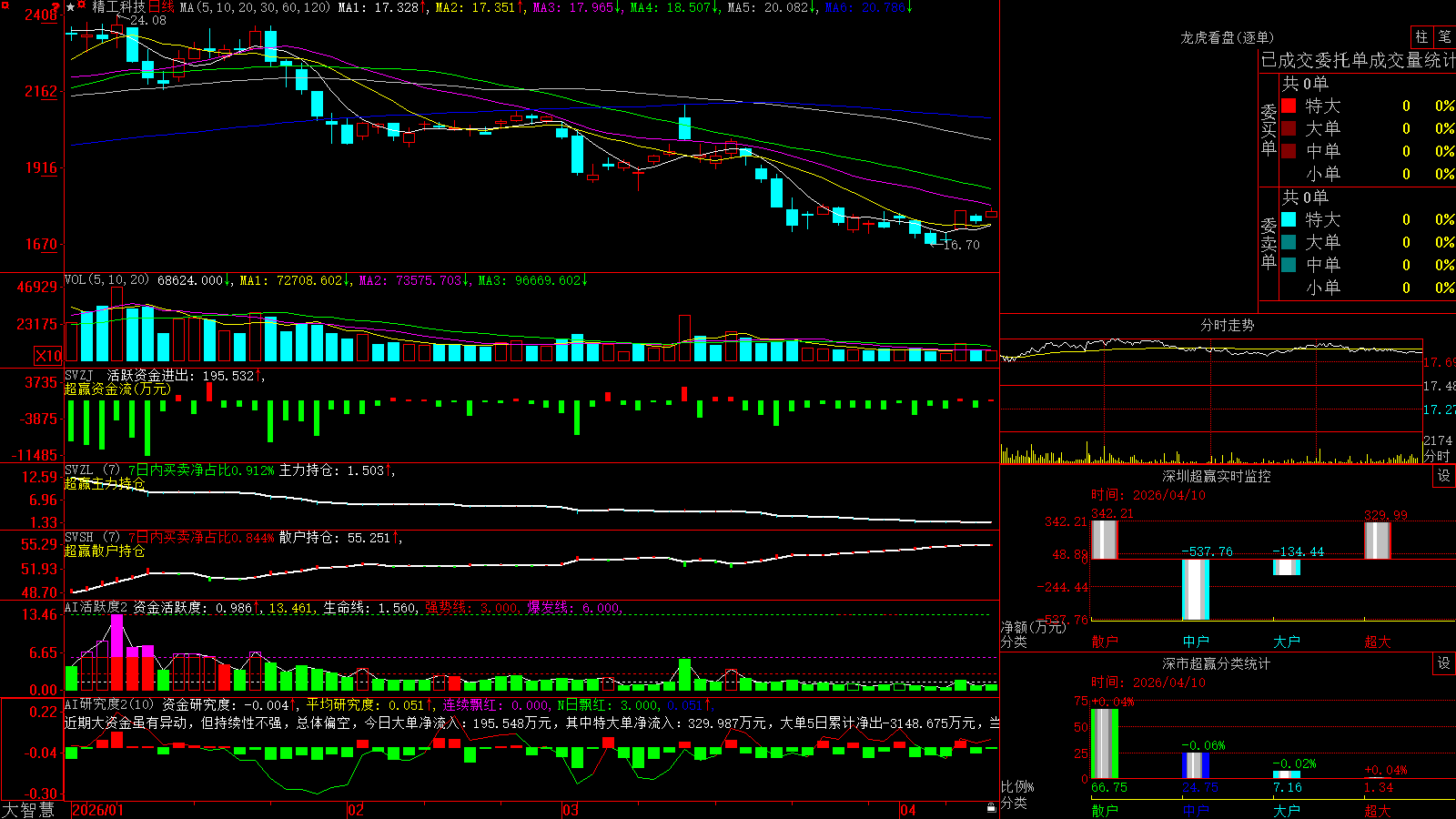Click the SVSH (7) indicator name
The image size is (1456, 819).
(x=92, y=538)
